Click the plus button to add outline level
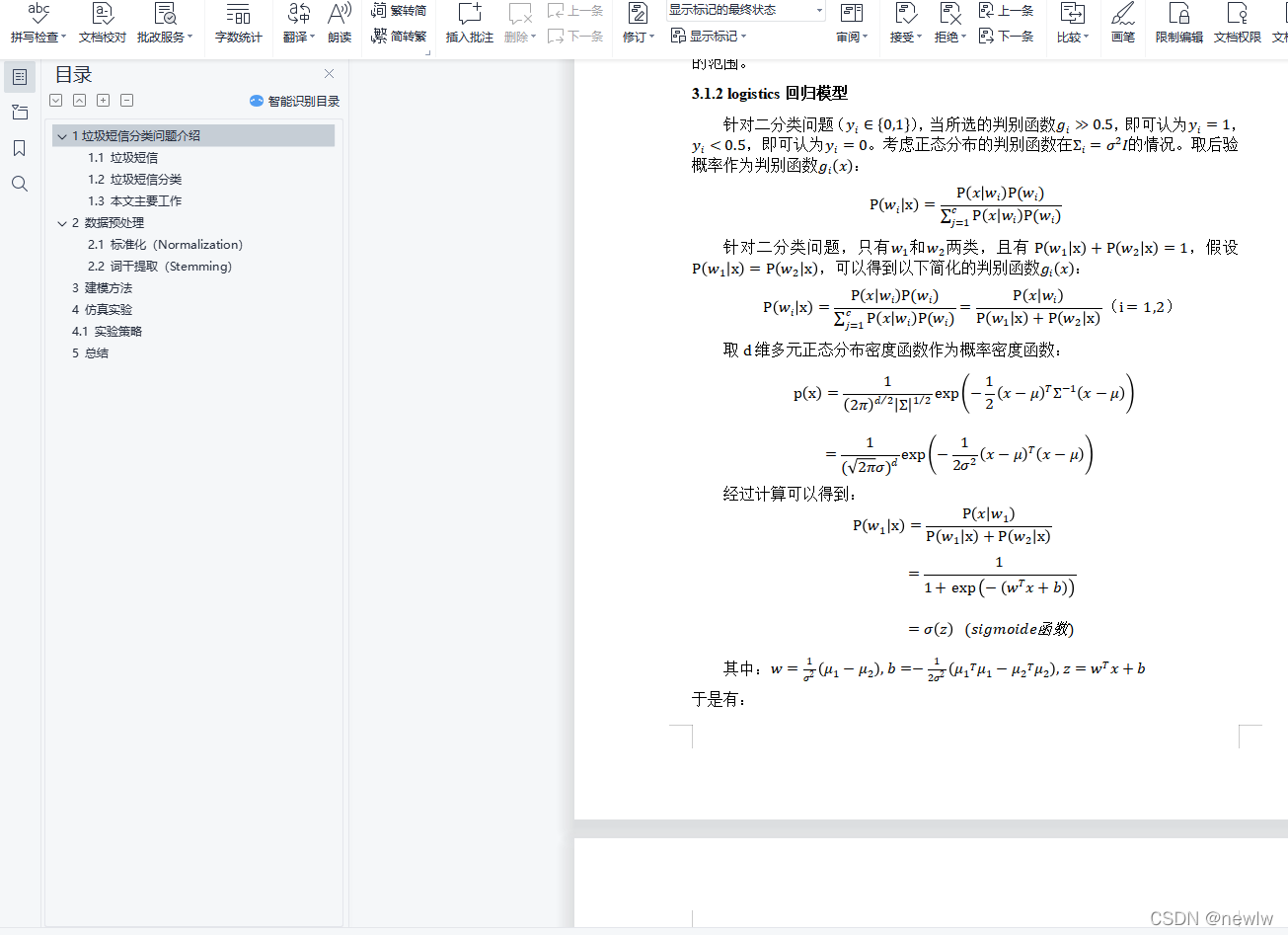The width and height of the screenshot is (1288, 935). tap(104, 101)
